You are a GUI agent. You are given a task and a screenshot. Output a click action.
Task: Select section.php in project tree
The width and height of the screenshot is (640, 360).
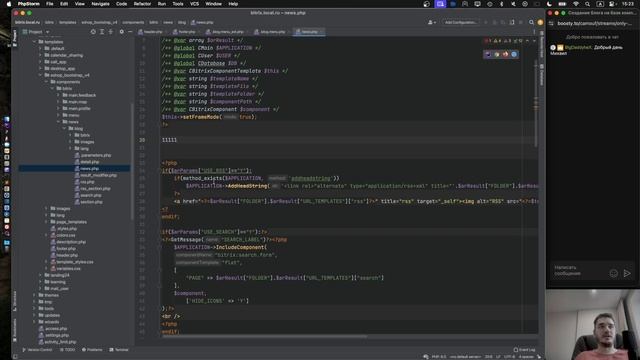click(89, 202)
